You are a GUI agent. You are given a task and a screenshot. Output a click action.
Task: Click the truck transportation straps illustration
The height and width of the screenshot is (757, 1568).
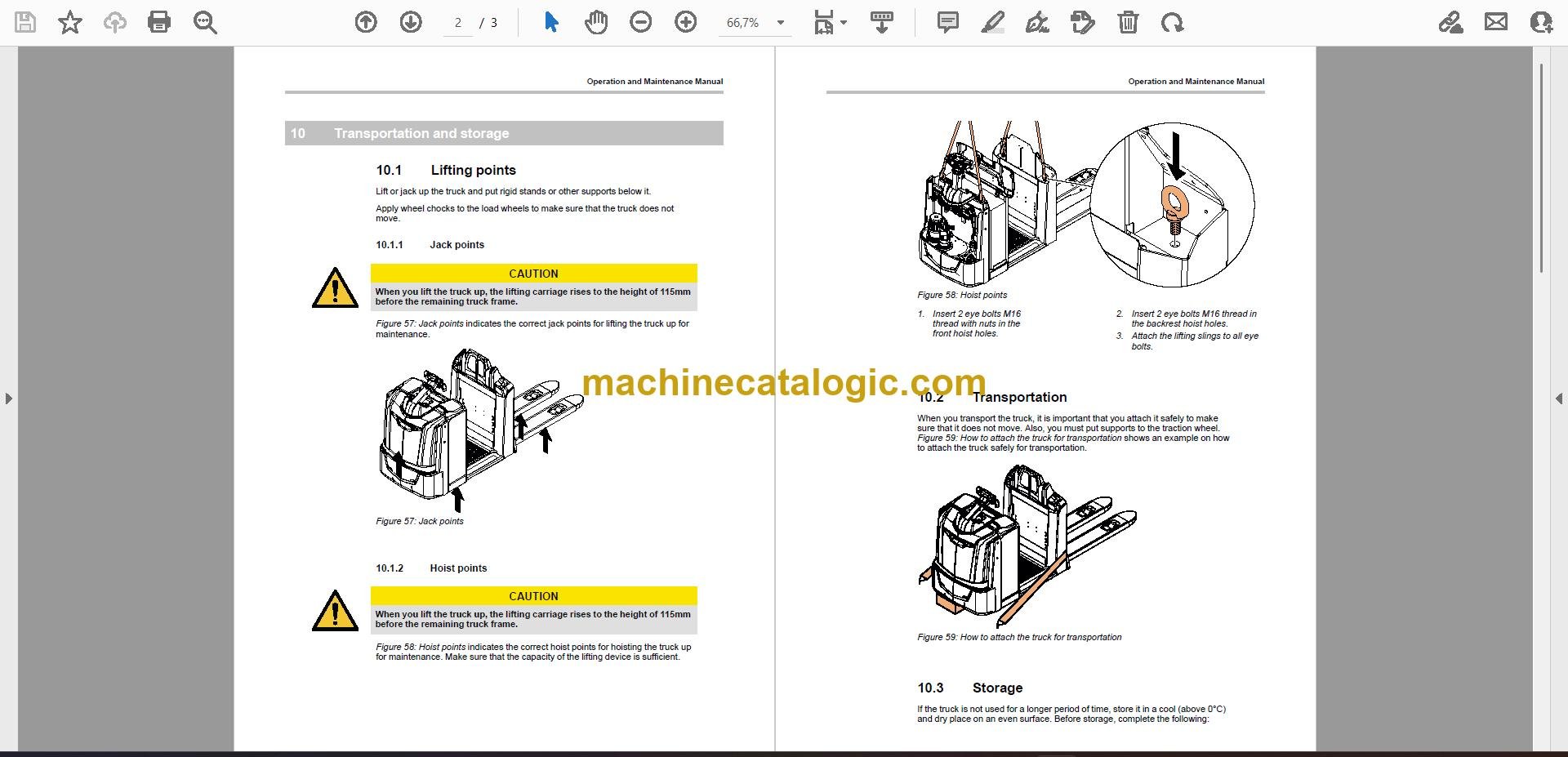click(x=1027, y=545)
